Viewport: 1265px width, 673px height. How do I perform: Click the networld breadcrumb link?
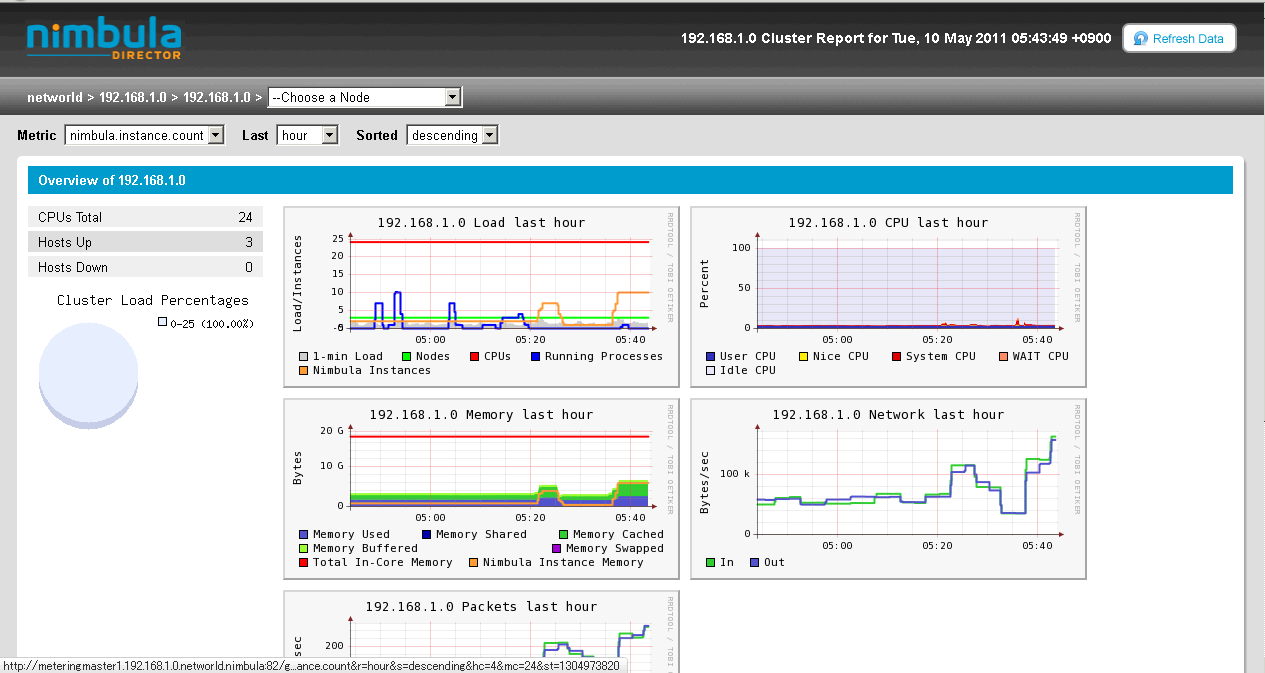coord(55,98)
